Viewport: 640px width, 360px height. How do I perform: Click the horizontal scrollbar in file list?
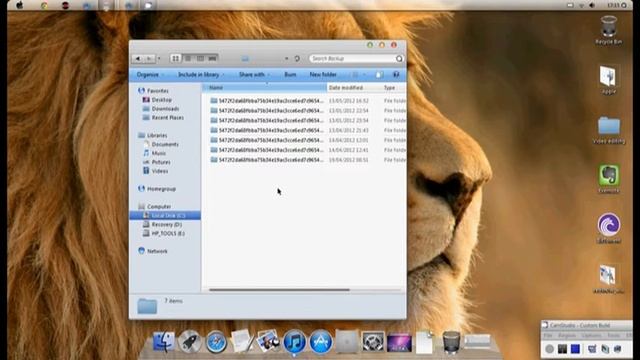(x=279, y=290)
